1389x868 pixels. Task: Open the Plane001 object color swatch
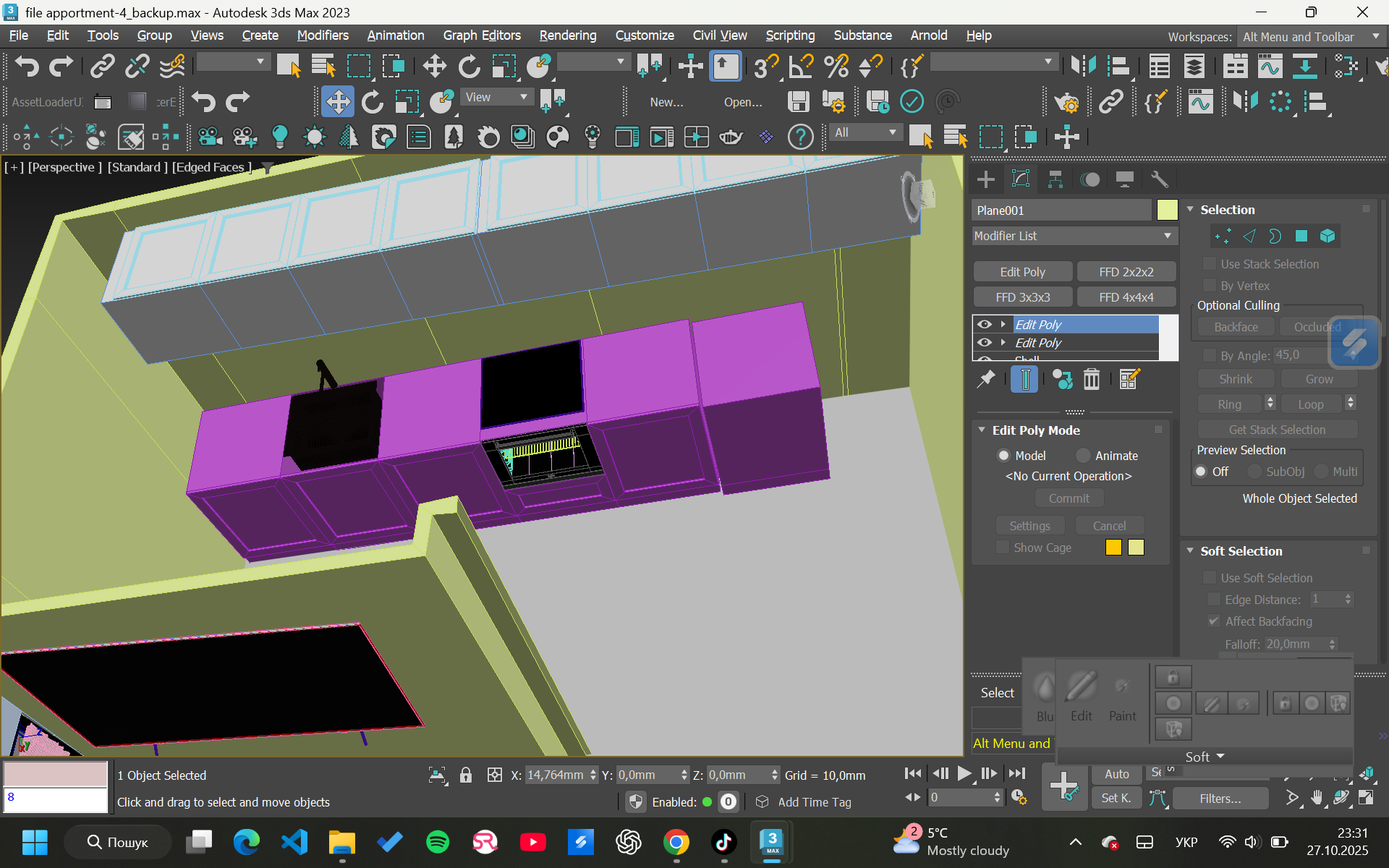(1167, 210)
